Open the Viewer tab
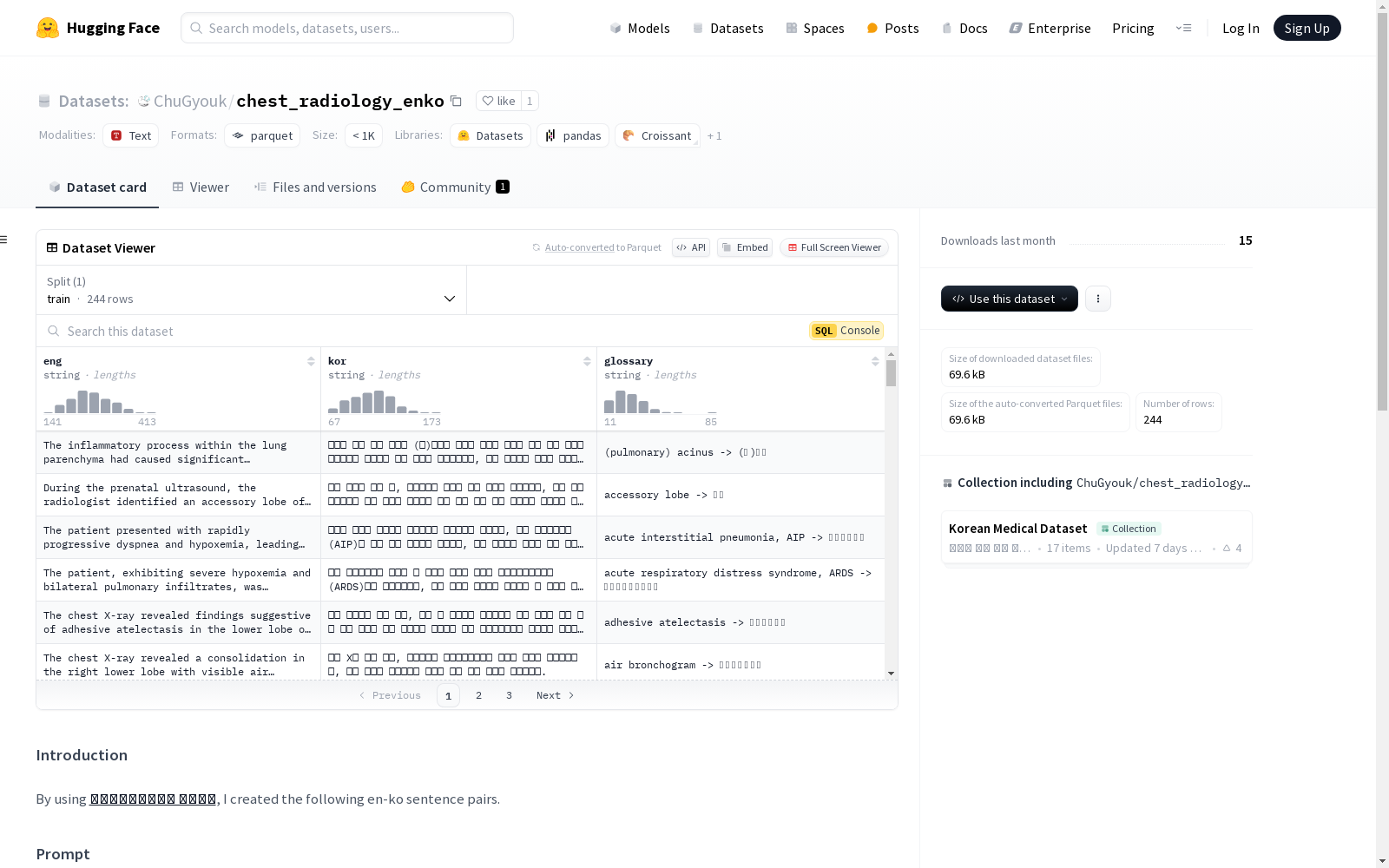The width and height of the screenshot is (1389, 868). click(x=201, y=187)
